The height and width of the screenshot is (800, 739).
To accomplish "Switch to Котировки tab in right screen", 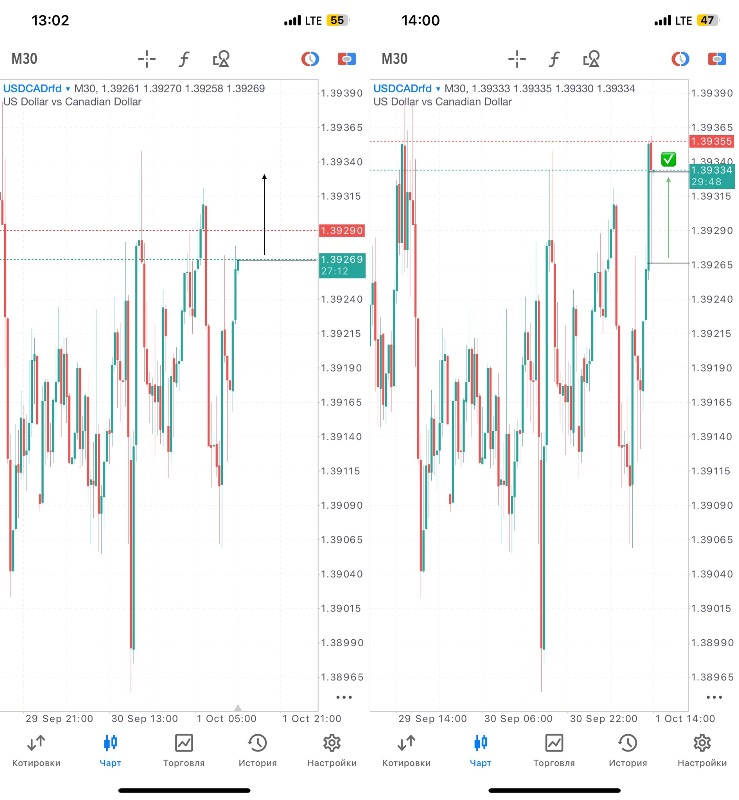I will [x=406, y=751].
